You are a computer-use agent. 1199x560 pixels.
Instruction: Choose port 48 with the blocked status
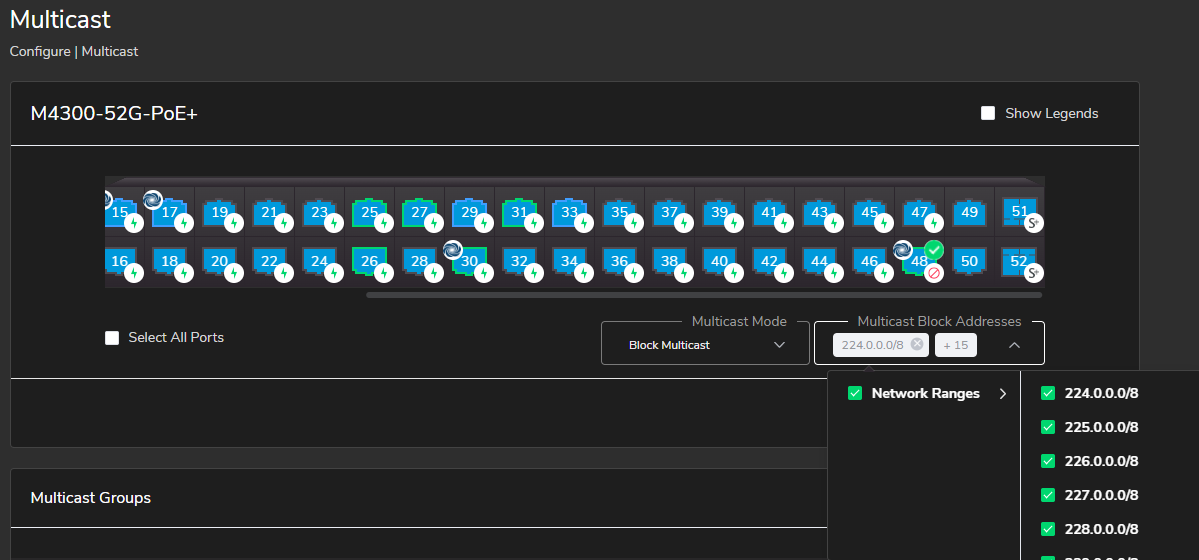coord(918,262)
